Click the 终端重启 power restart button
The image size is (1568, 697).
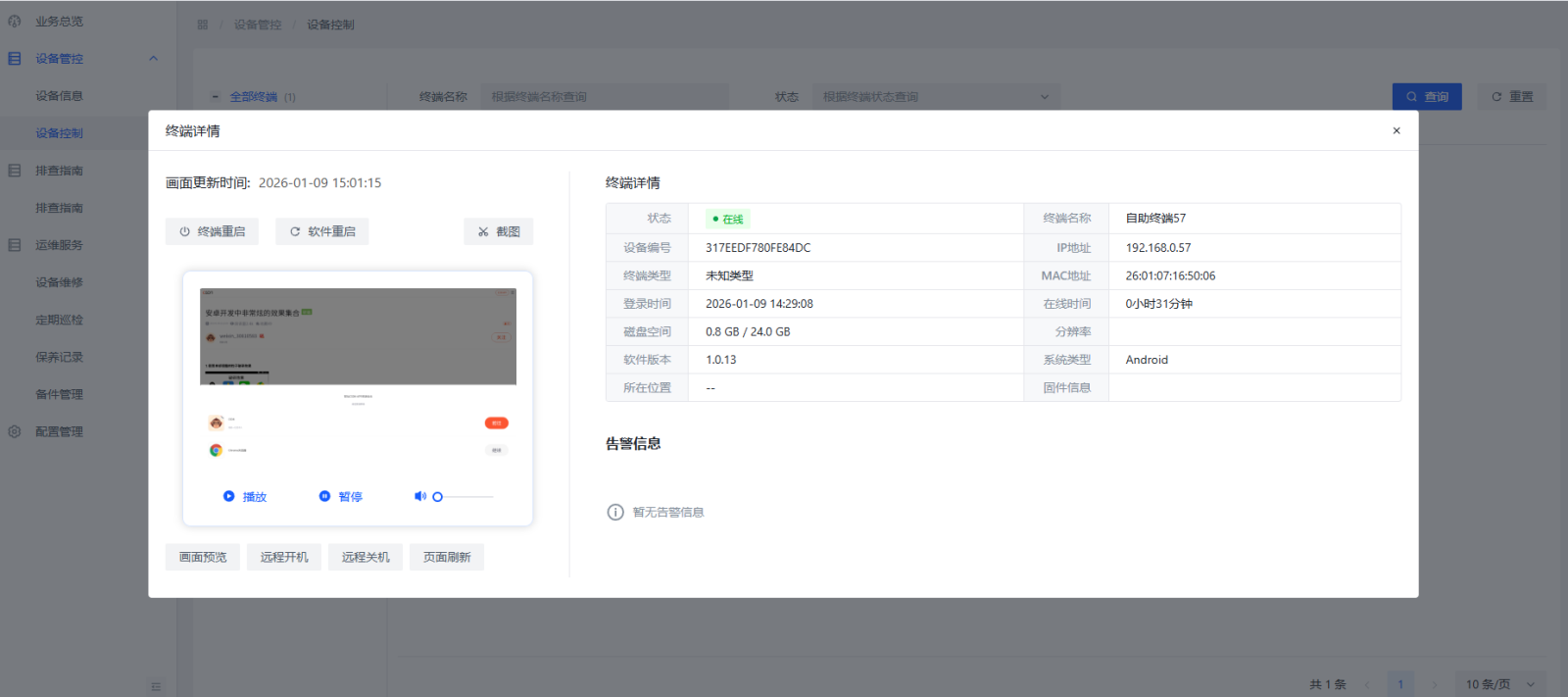point(212,231)
